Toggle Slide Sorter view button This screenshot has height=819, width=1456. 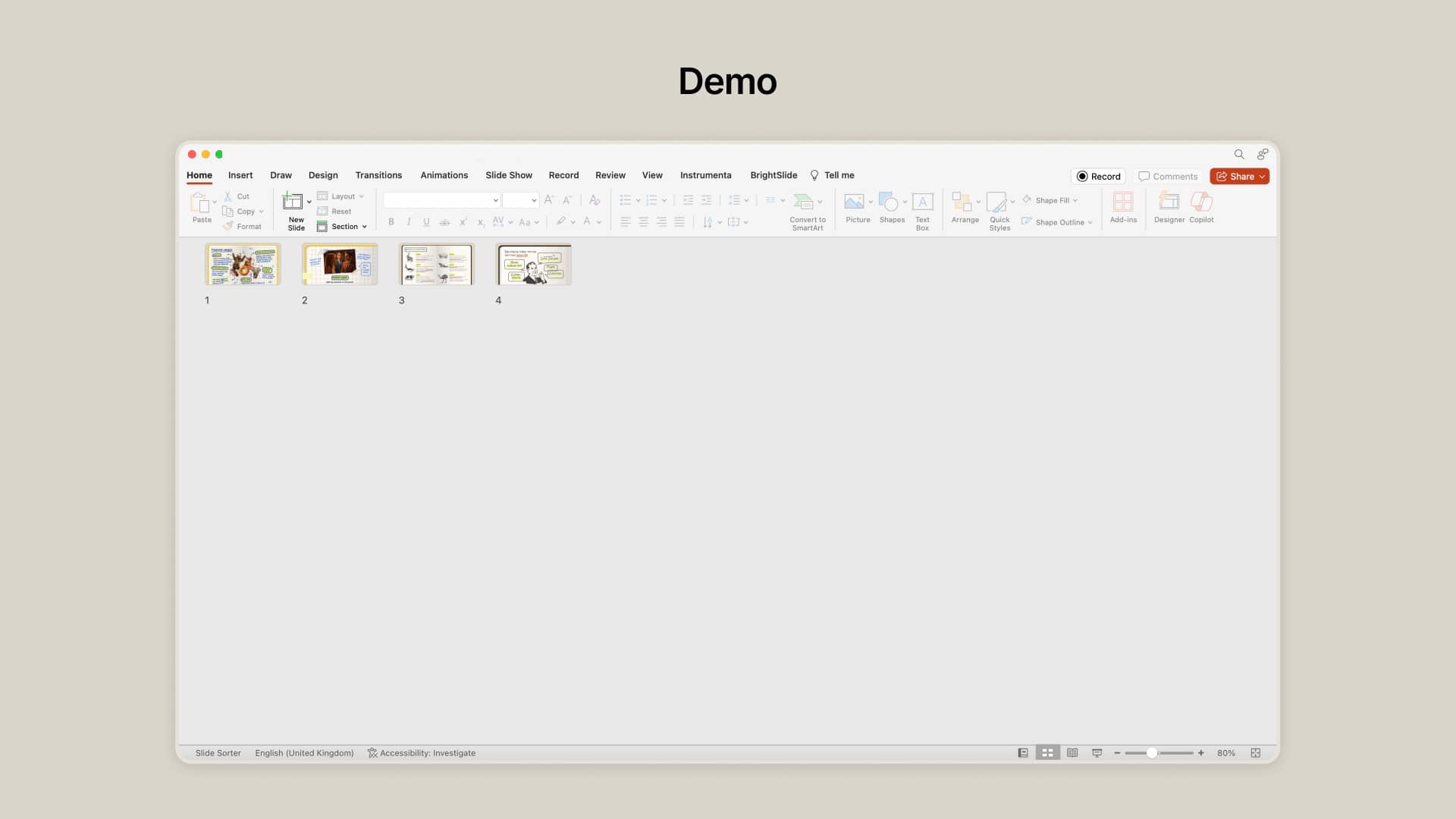[x=1047, y=753]
